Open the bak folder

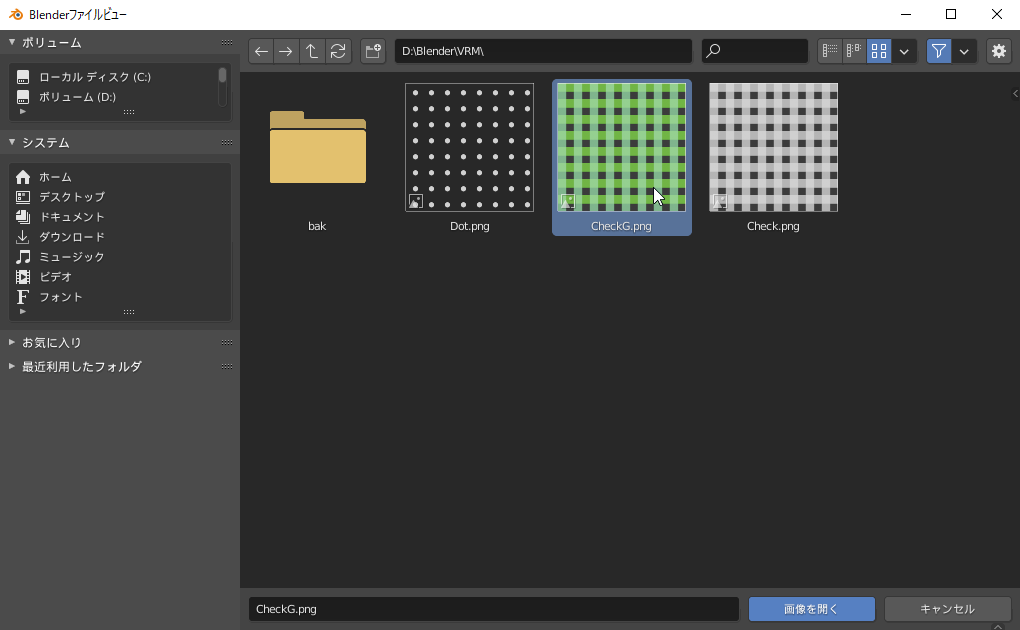[317, 147]
